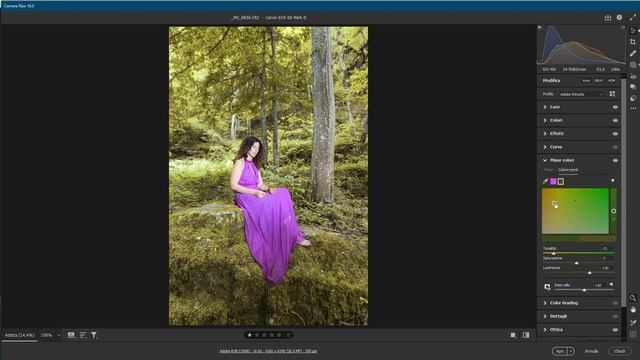Open the Snapshots panel icon
Viewport: 640px width, 360px height.
point(633,87)
